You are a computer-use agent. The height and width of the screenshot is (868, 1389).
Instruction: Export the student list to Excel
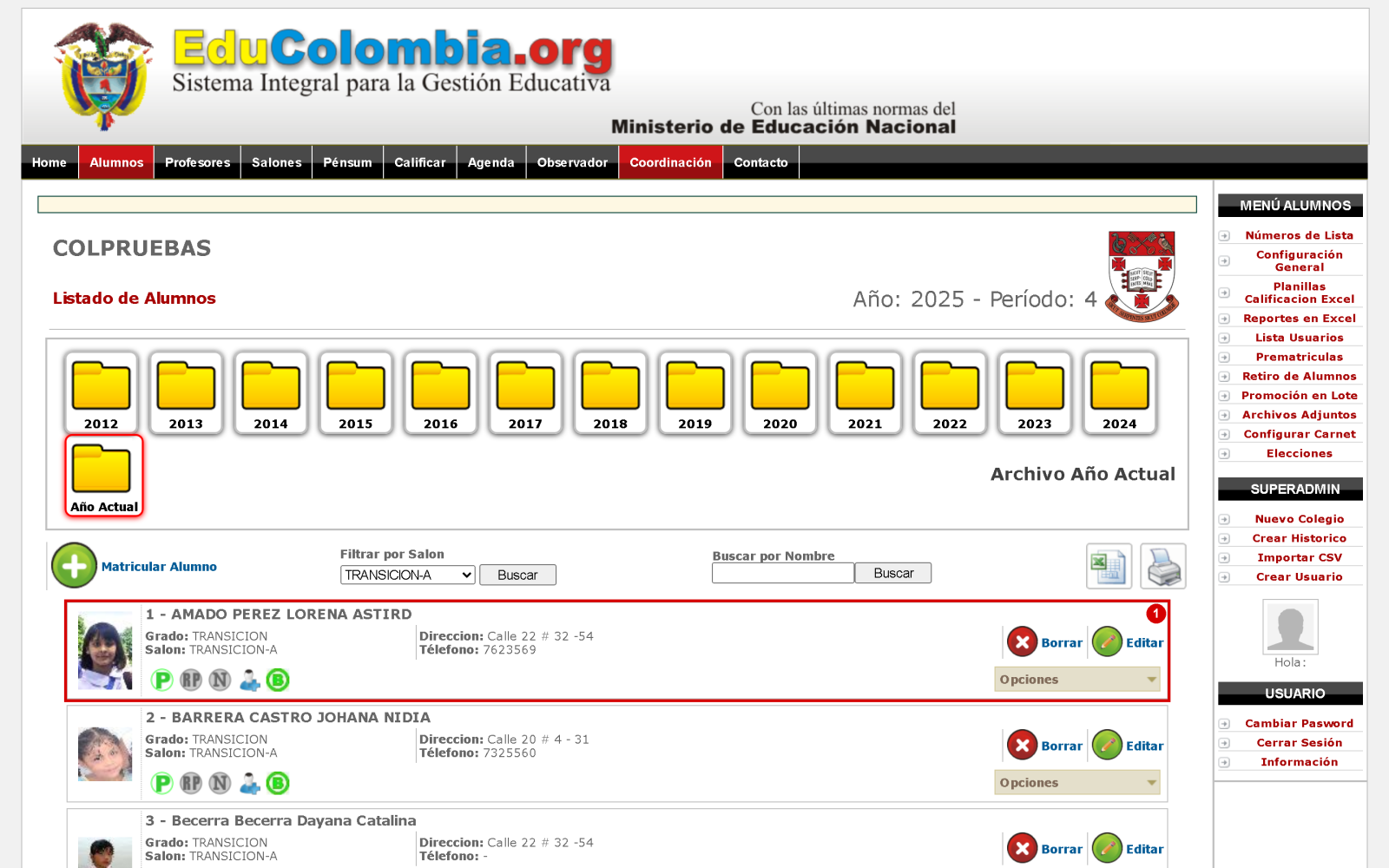(x=1109, y=566)
